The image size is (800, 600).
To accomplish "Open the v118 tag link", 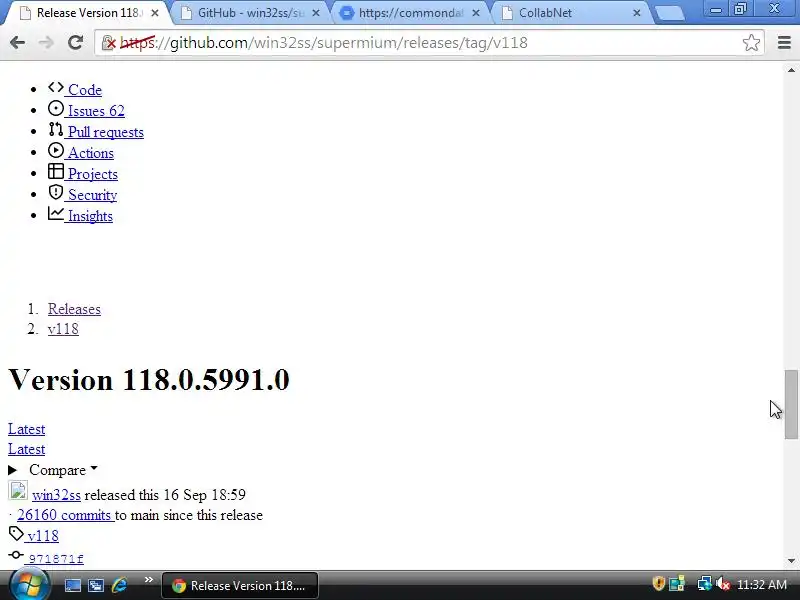I will click(43, 536).
